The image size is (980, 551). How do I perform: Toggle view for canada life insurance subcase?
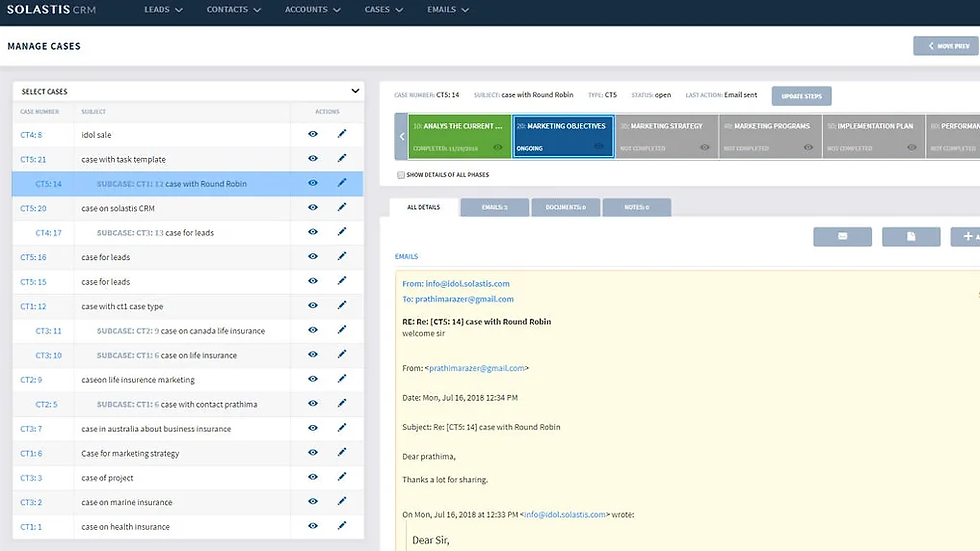click(313, 329)
